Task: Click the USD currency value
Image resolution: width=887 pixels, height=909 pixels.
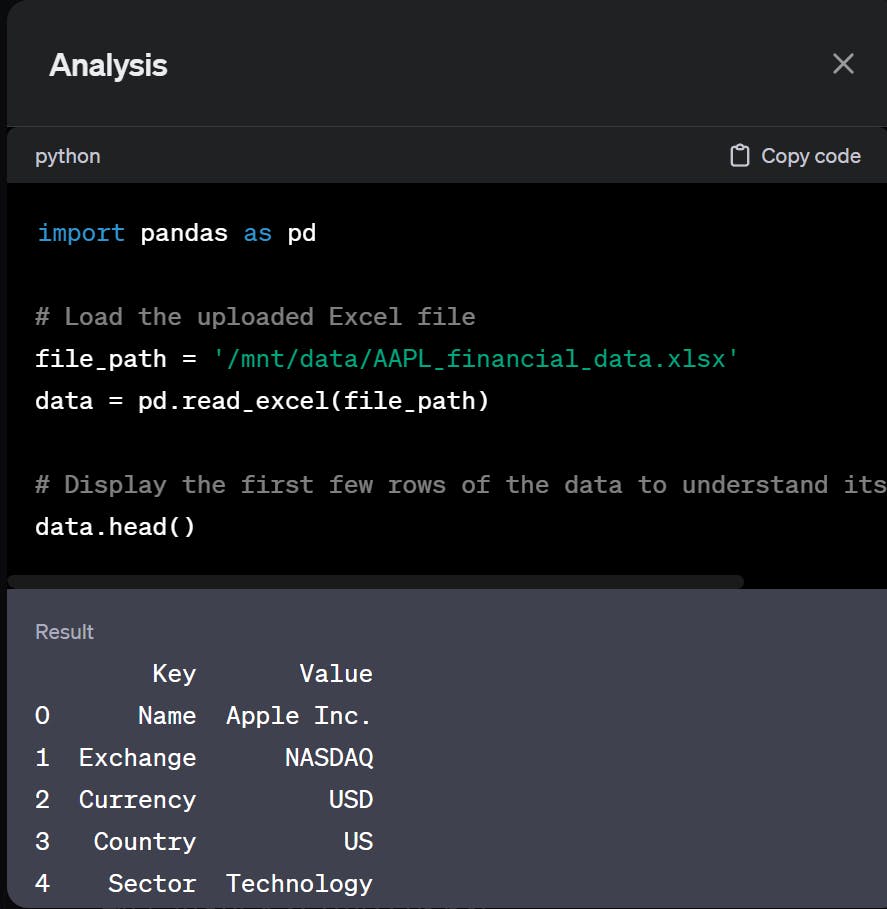Action: (351, 800)
